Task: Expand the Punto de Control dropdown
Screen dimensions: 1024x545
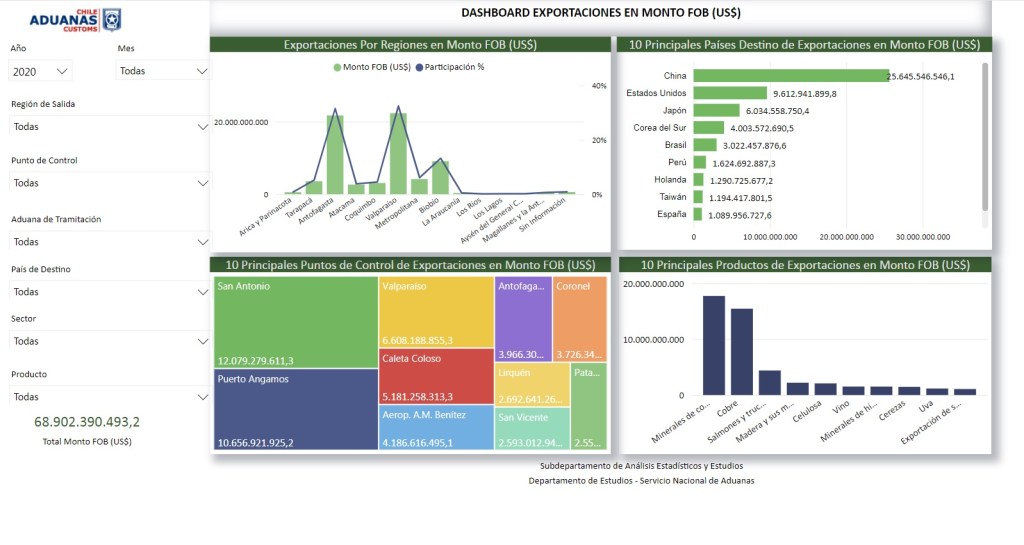Action: coord(109,183)
